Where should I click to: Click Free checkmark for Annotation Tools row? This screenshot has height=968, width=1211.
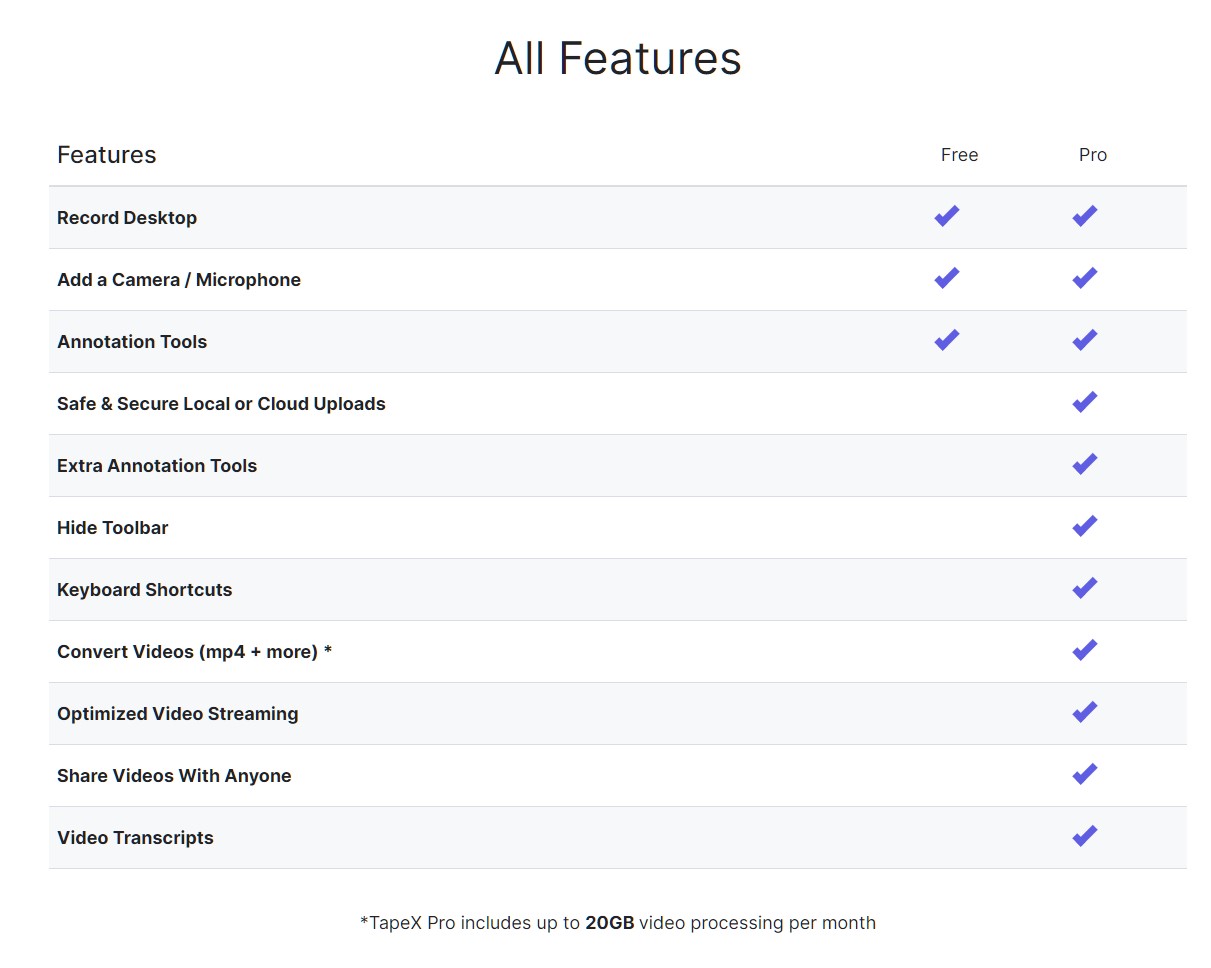[x=946, y=340]
